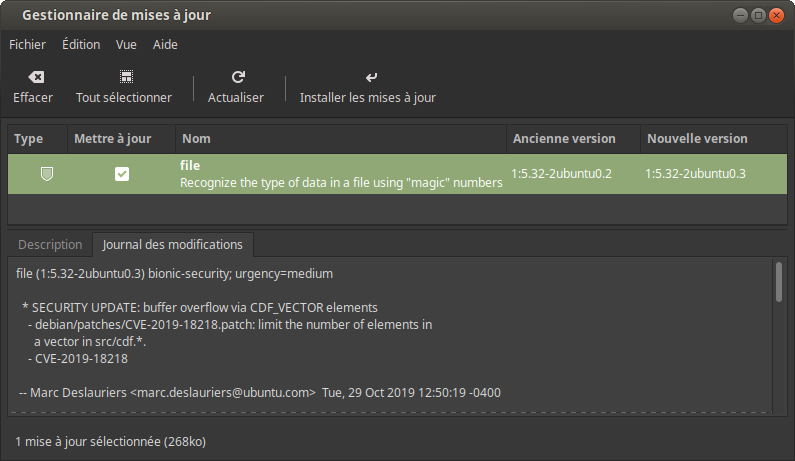Open the Édition menu

coord(81,45)
